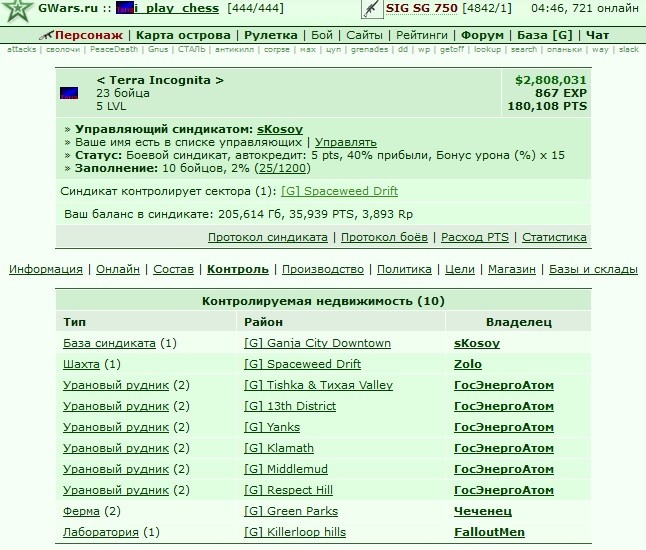Click the Terra Incognita syndicate emblem
This screenshot has height=550, width=646.
pos(69,93)
